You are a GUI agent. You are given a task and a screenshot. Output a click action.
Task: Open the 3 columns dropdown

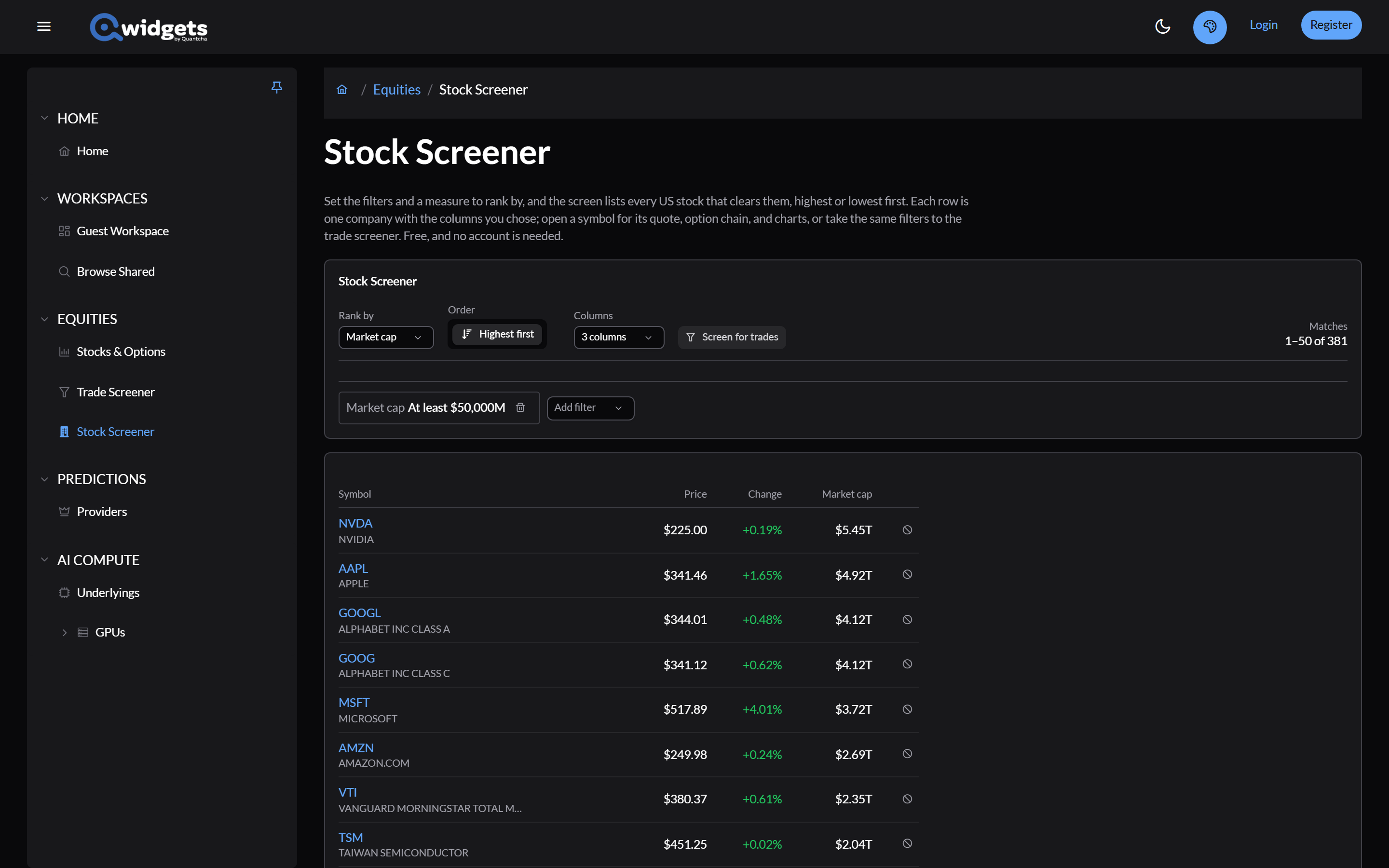point(619,337)
